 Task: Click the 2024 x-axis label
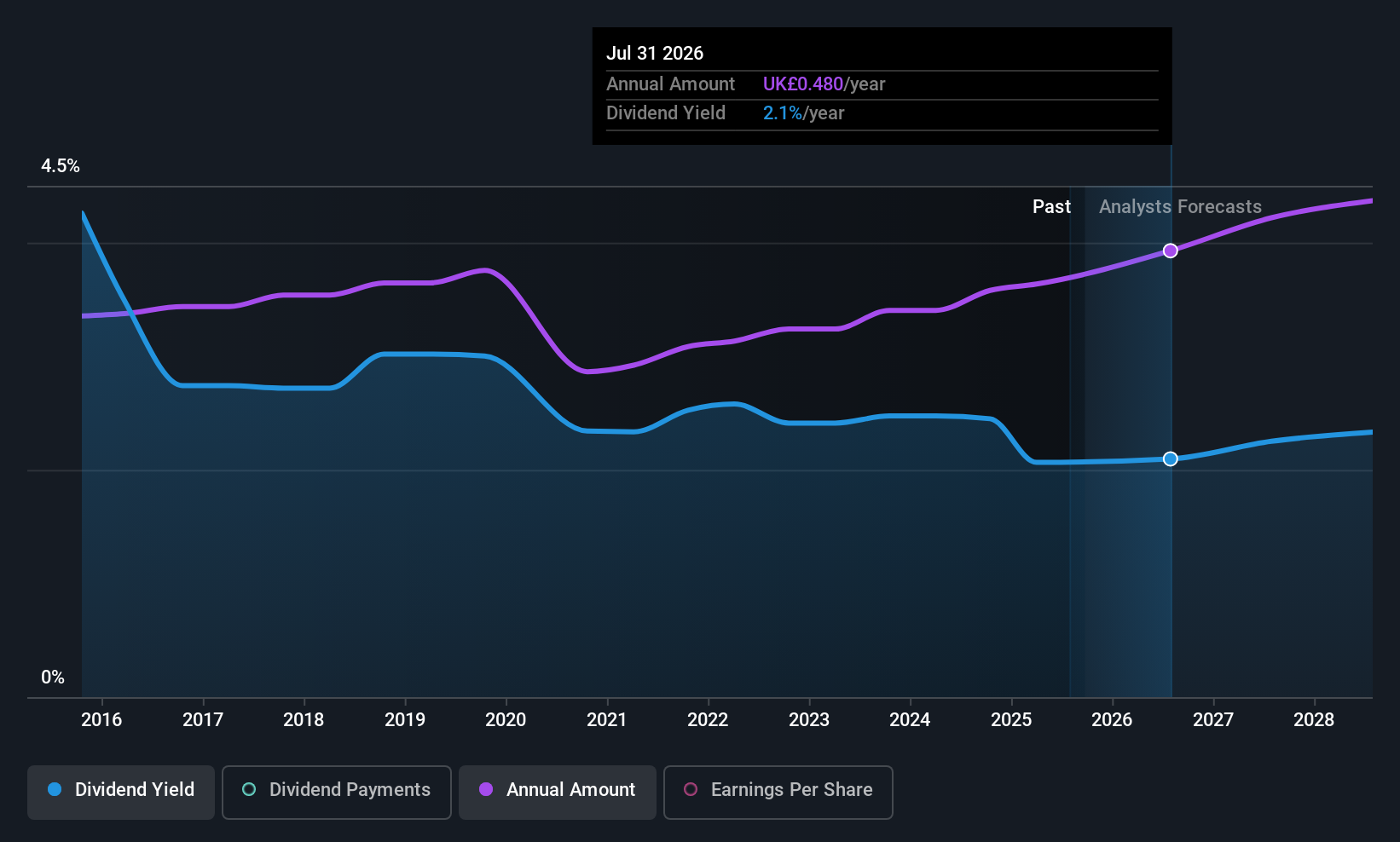(x=910, y=720)
